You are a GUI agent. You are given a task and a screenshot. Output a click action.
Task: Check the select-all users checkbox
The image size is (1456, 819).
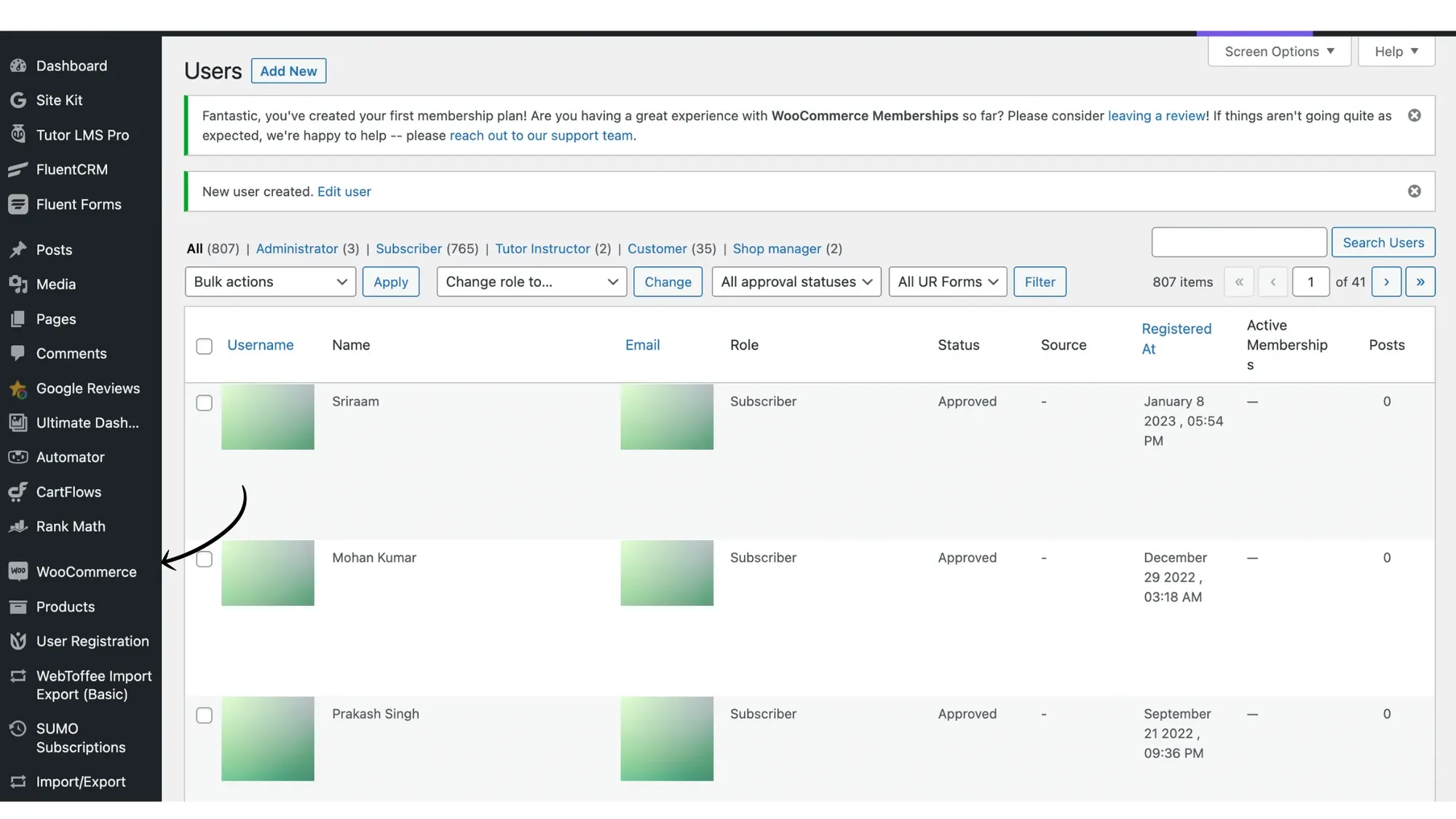coord(204,346)
